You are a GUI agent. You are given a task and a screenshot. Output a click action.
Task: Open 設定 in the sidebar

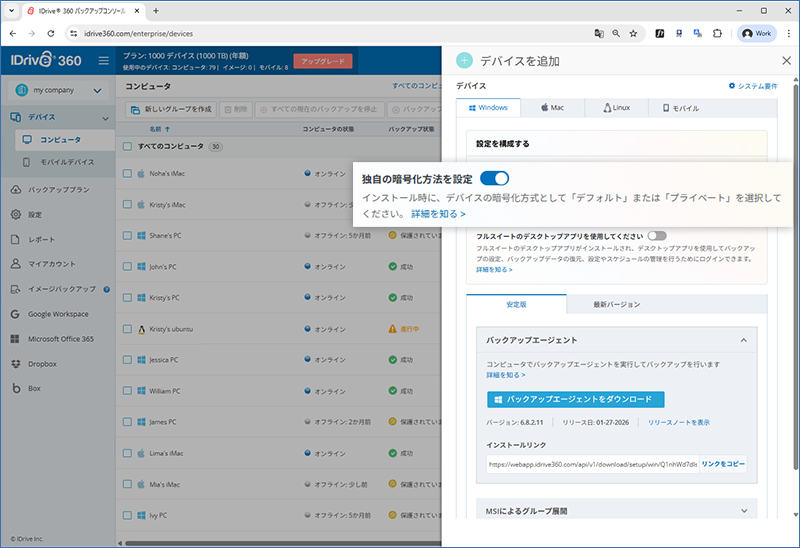point(35,215)
